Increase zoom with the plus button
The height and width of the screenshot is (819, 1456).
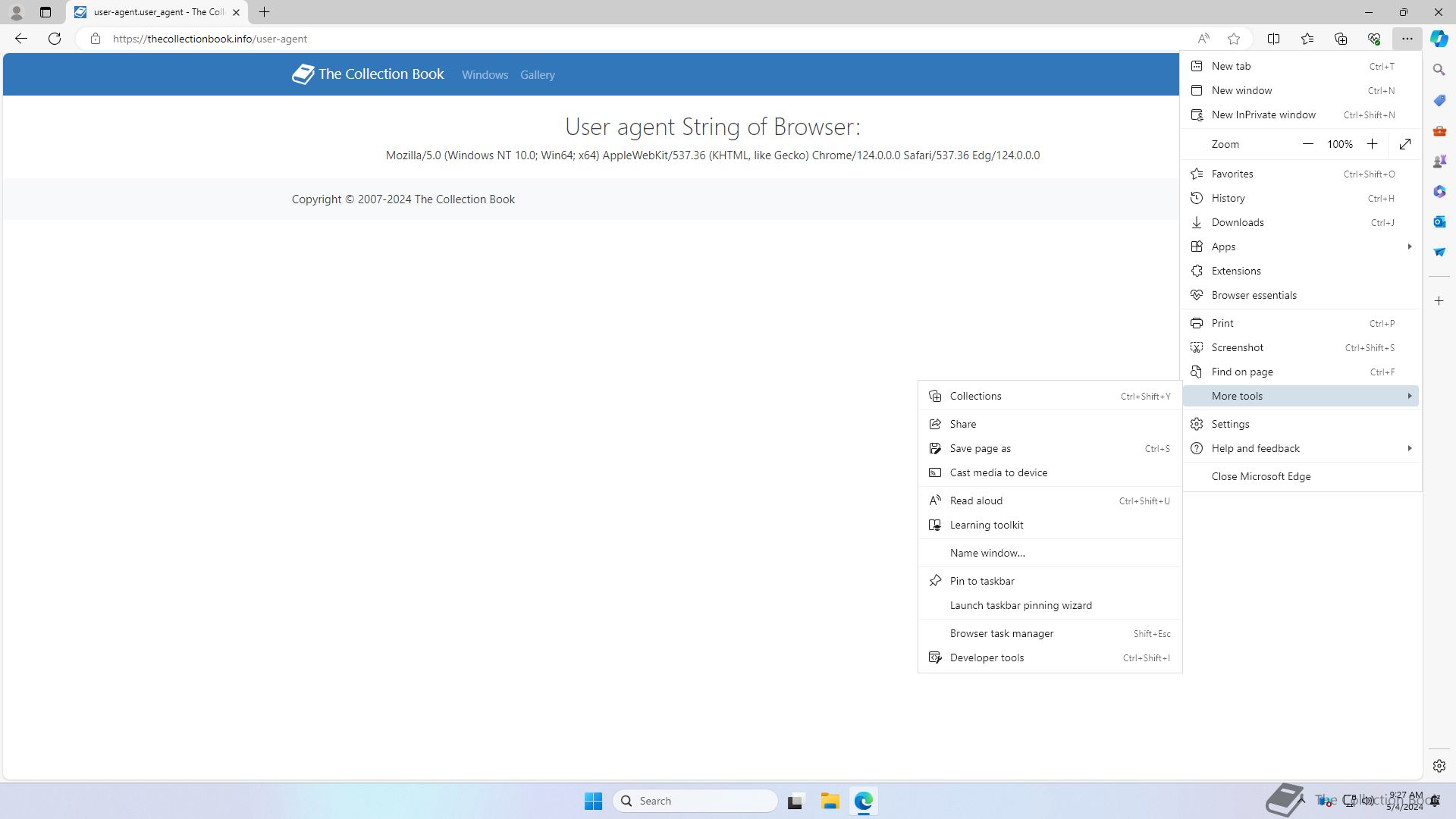coord(1372,144)
